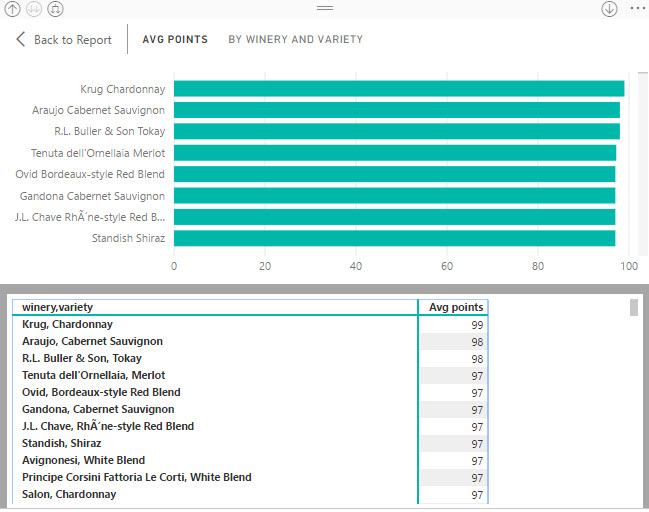Image resolution: width=649 pixels, height=512 pixels.
Task: Select the Gandona Cabernet Sauvignon bar
Action: click(x=394, y=195)
